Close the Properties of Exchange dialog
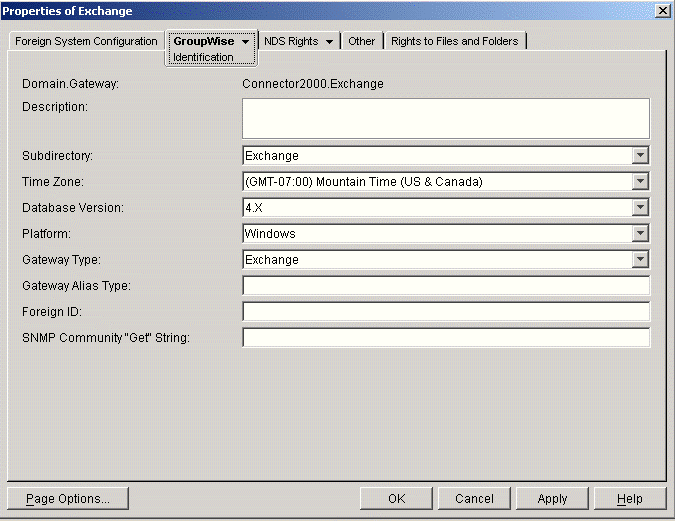The height and width of the screenshot is (521, 675). click(x=663, y=11)
